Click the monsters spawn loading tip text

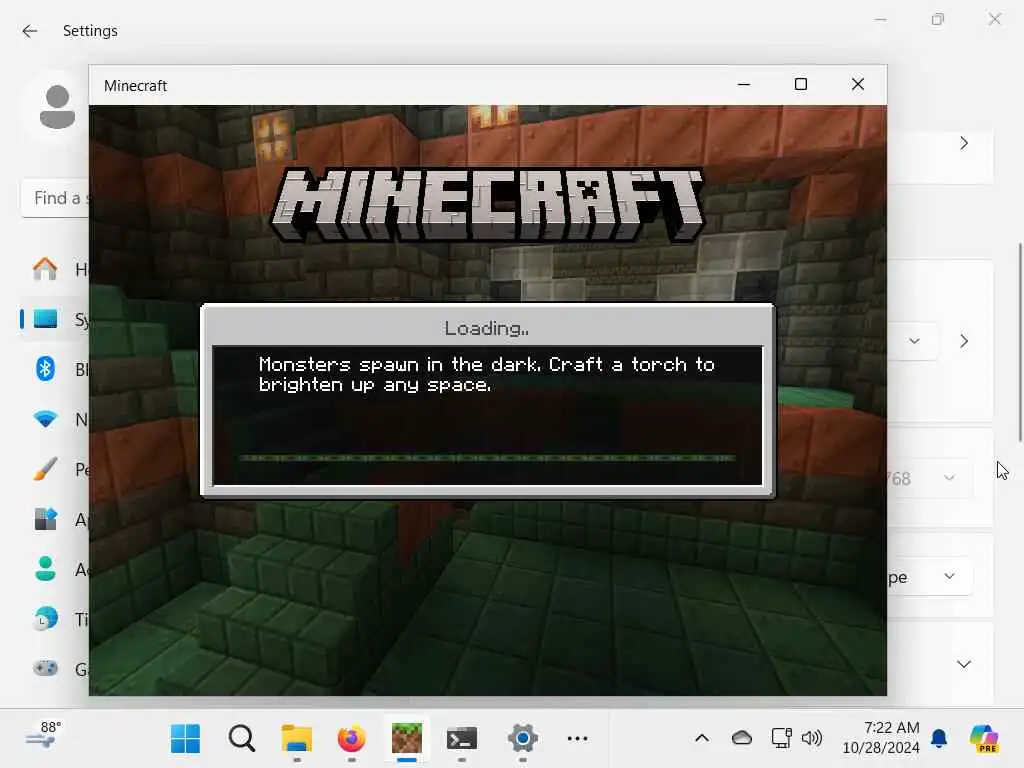click(487, 374)
